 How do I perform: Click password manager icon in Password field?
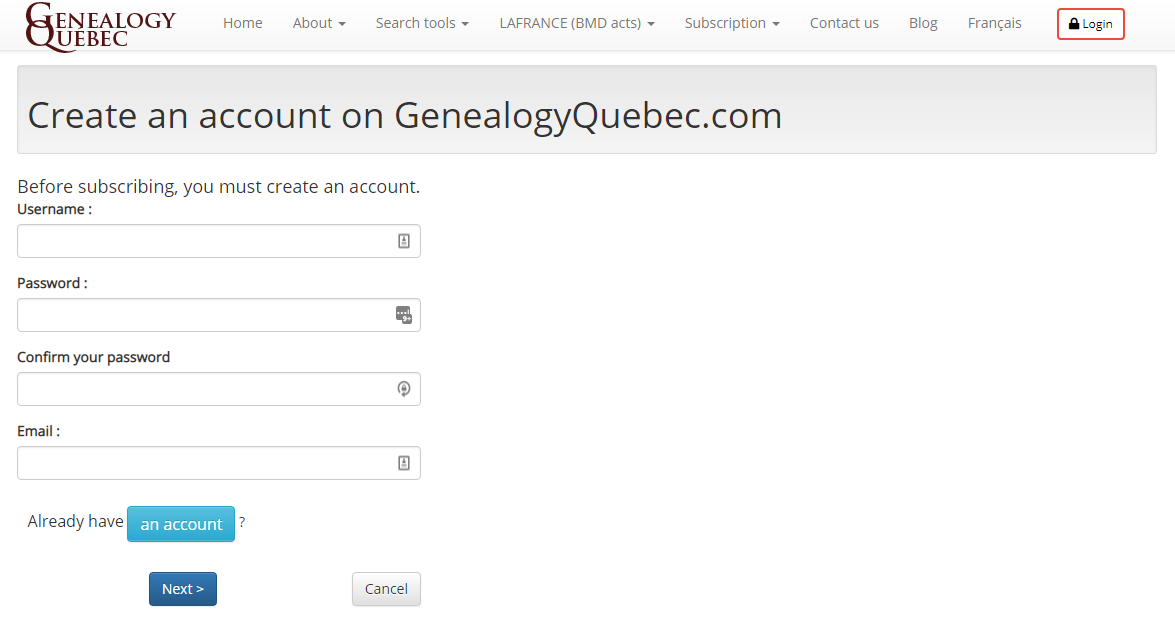[x=404, y=315]
